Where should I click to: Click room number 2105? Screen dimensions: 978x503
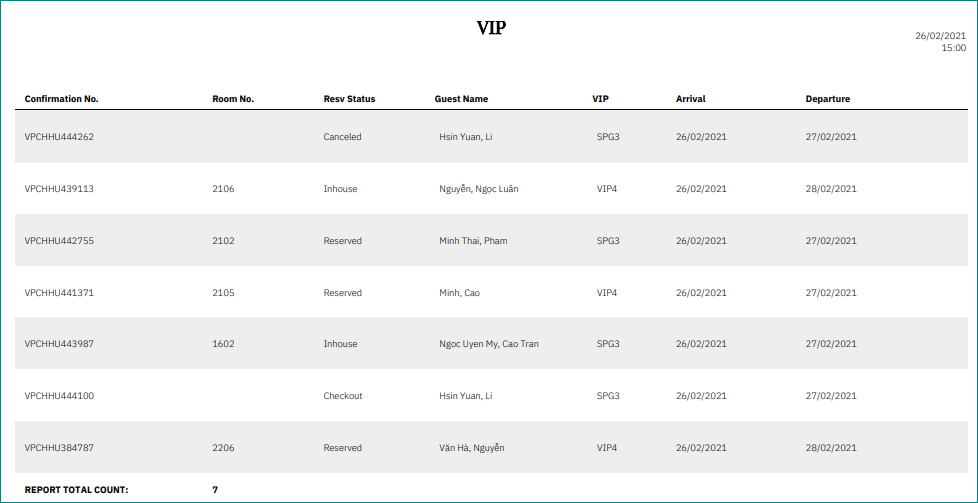[223, 293]
